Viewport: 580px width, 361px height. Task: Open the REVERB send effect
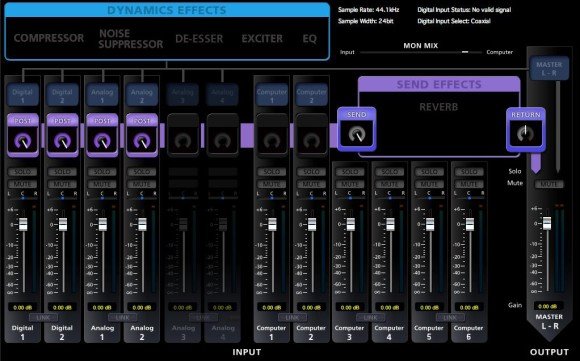(x=439, y=107)
